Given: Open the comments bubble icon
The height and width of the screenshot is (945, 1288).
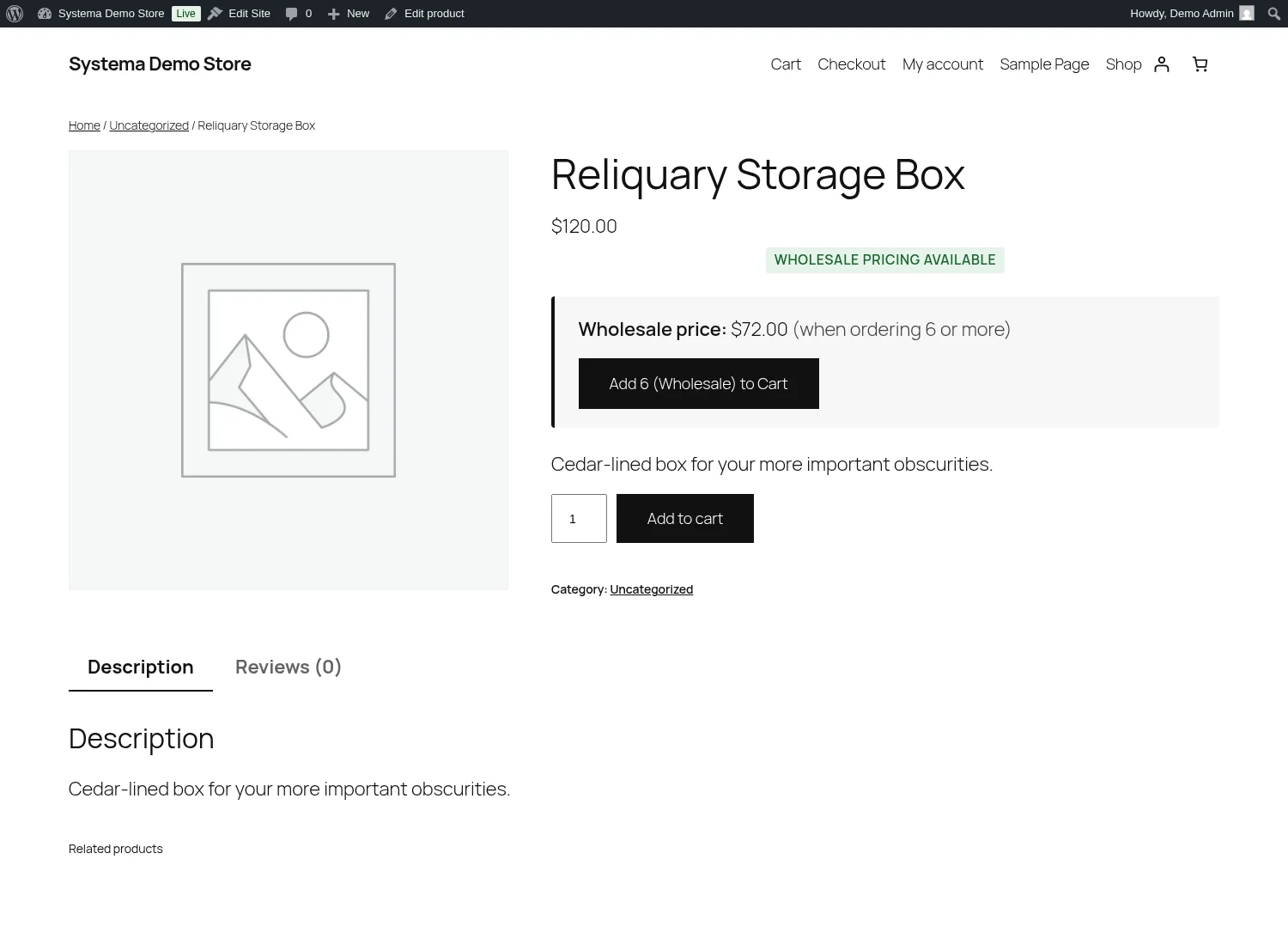Looking at the screenshot, I should [291, 14].
